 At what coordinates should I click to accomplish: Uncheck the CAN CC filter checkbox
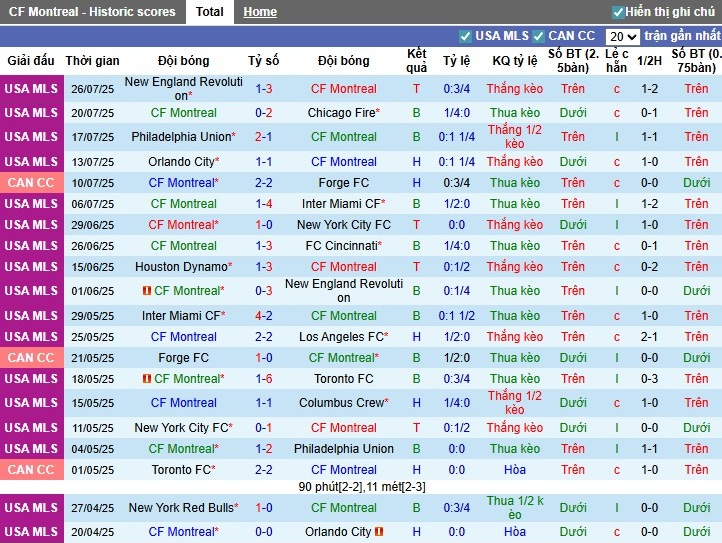coord(538,36)
